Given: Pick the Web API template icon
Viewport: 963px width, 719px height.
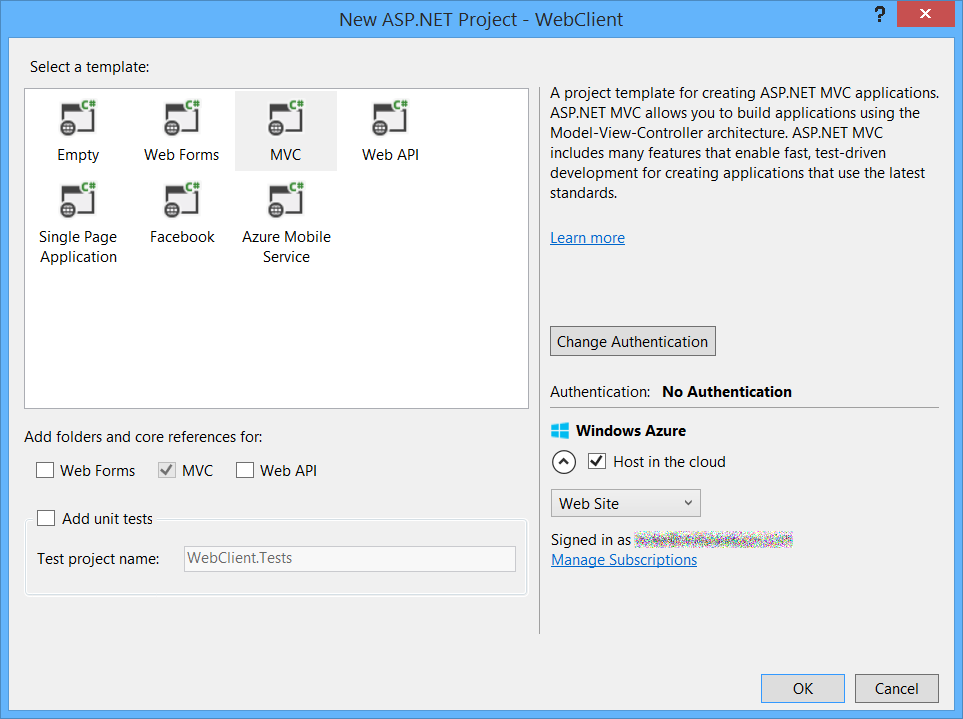Looking at the screenshot, I should (390, 120).
